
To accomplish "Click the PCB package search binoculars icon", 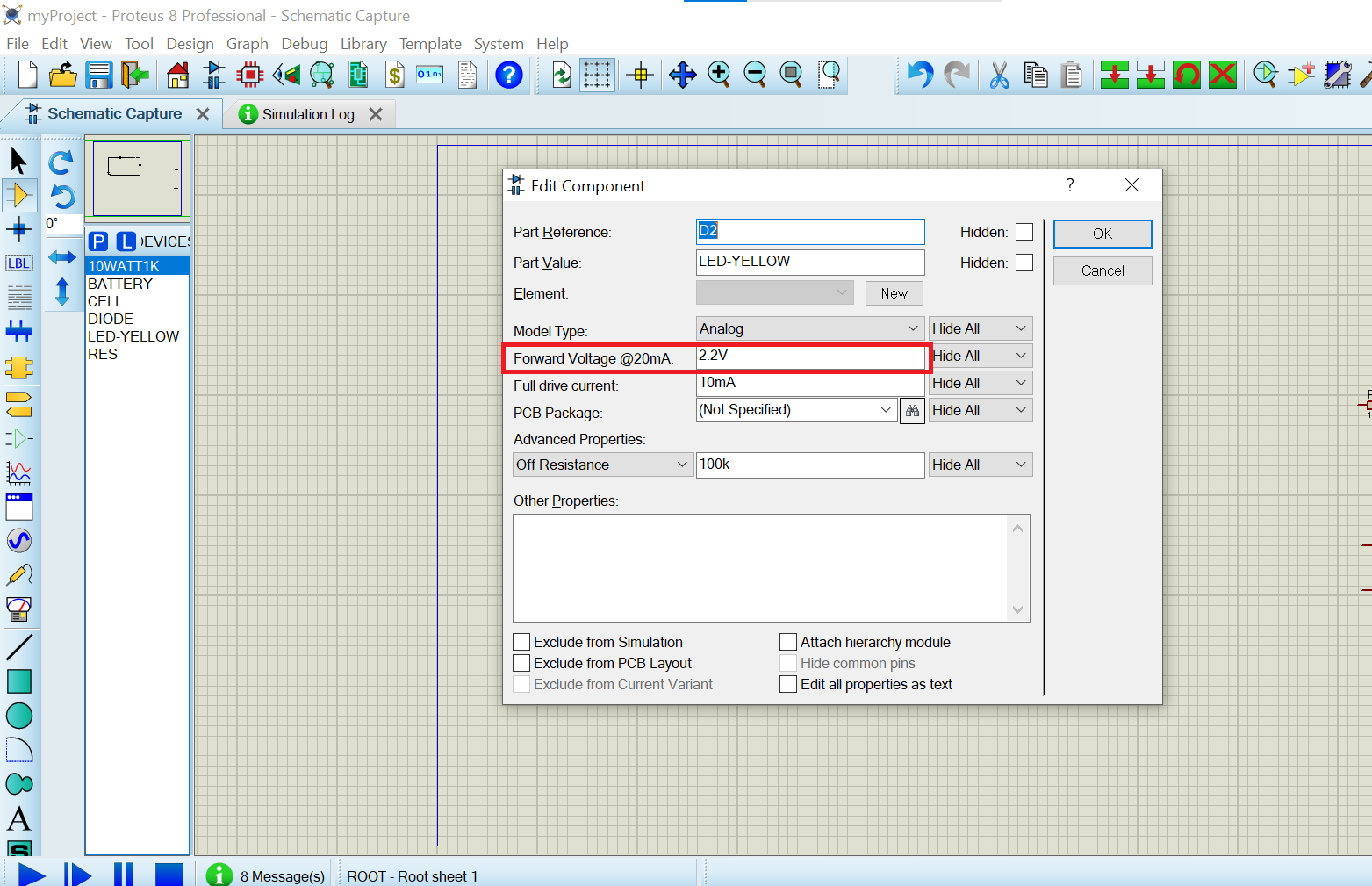I will [912, 410].
